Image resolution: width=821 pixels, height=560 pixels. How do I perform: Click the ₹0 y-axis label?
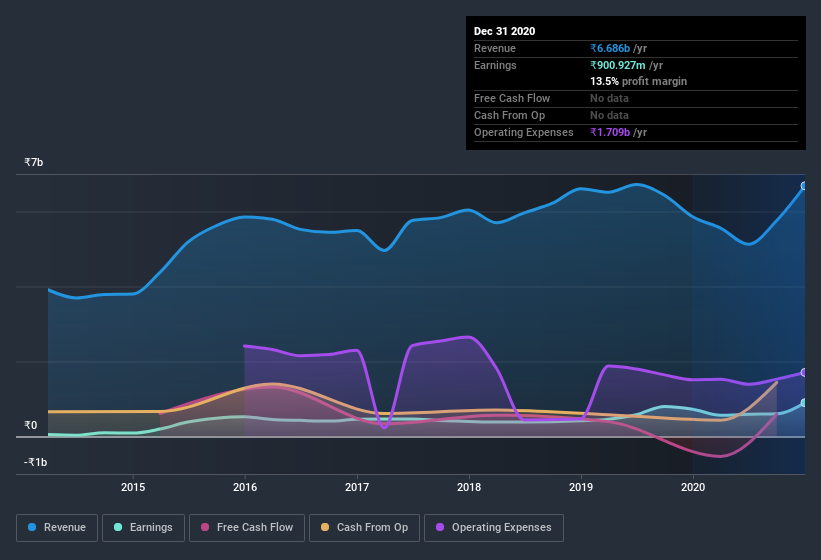point(31,425)
